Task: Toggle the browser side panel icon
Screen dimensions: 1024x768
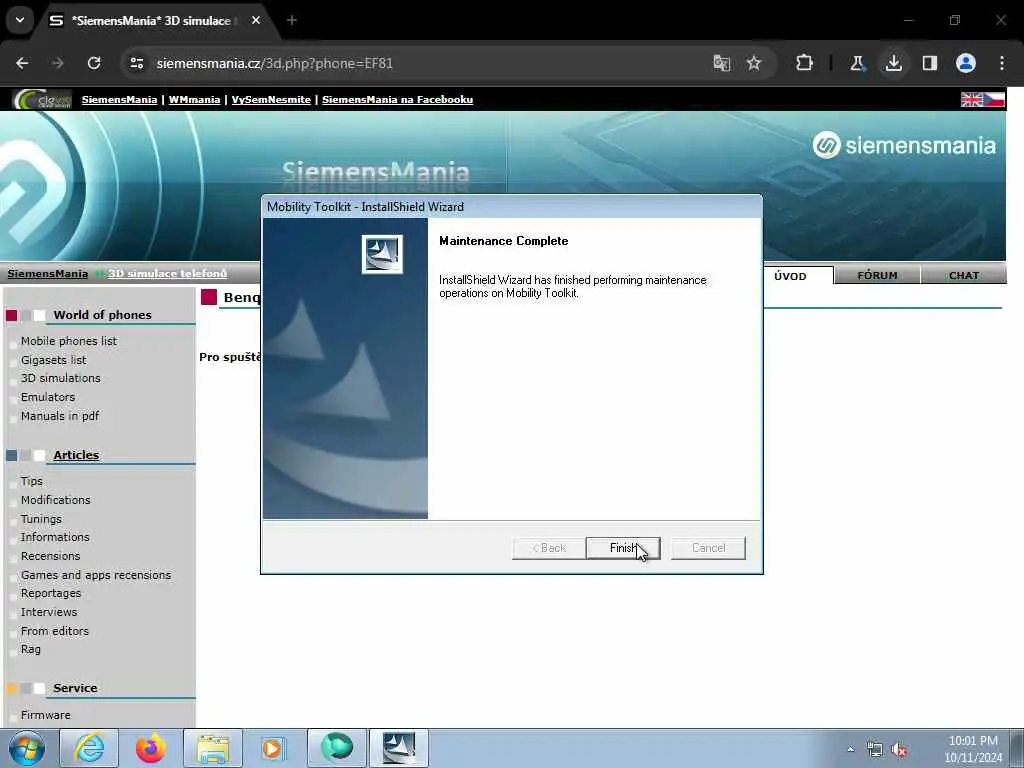Action: pyautogui.click(x=930, y=63)
